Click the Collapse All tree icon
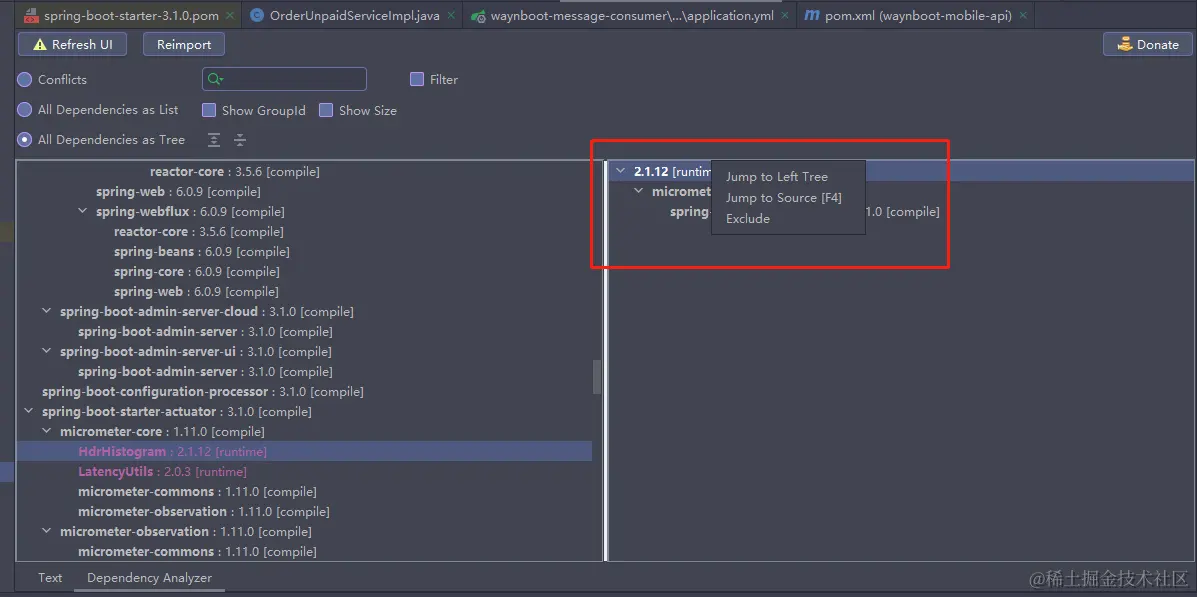The image size is (1197, 597). pos(240,140)
